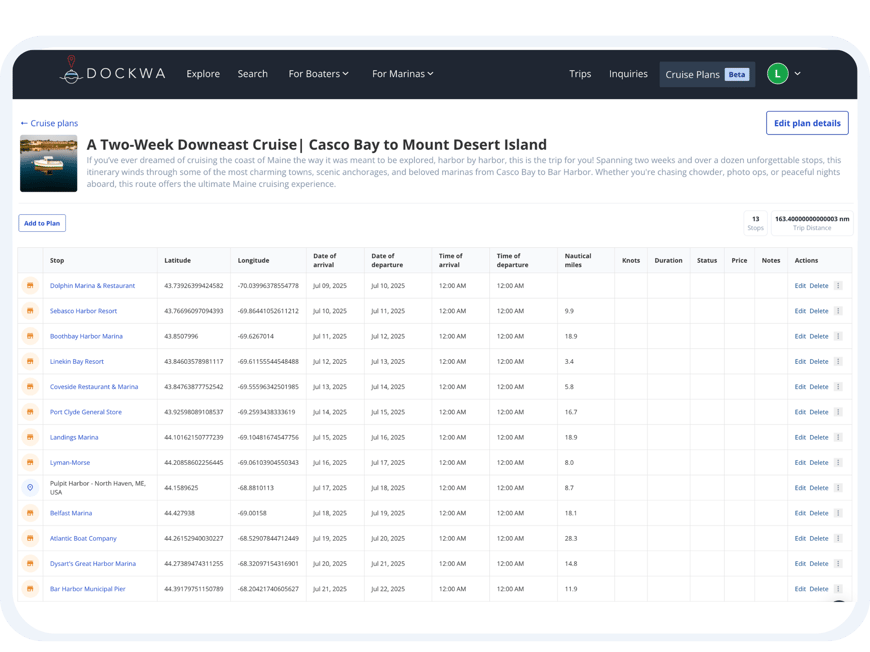Click the cruise plan boat thumbnail image

(49, 164)
